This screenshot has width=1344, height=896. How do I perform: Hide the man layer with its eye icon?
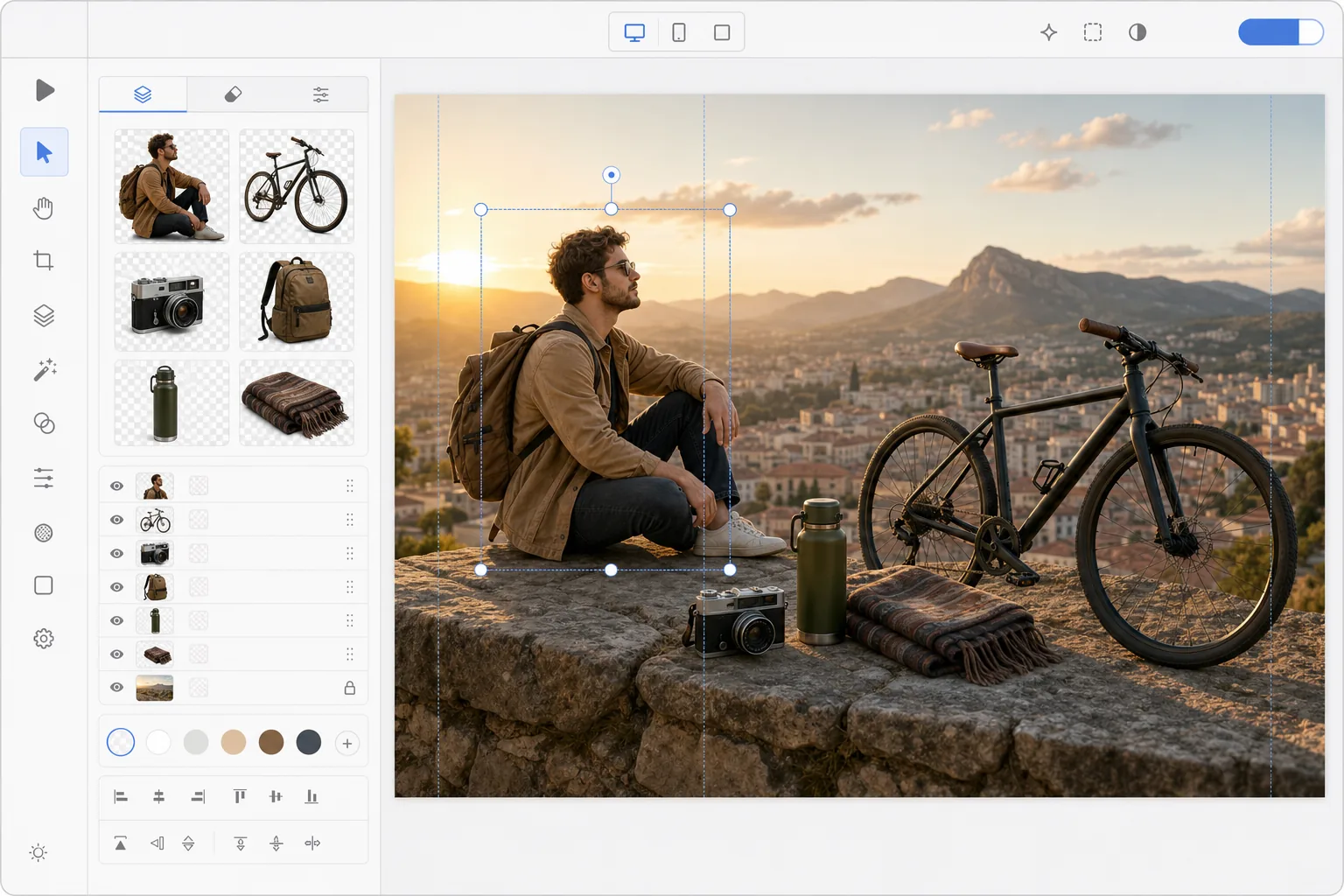click(116, 486)
